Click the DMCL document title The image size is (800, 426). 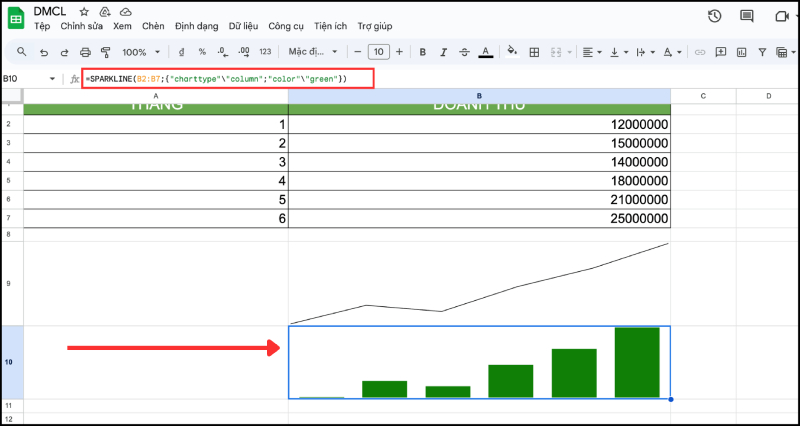[x=49, y=11]
